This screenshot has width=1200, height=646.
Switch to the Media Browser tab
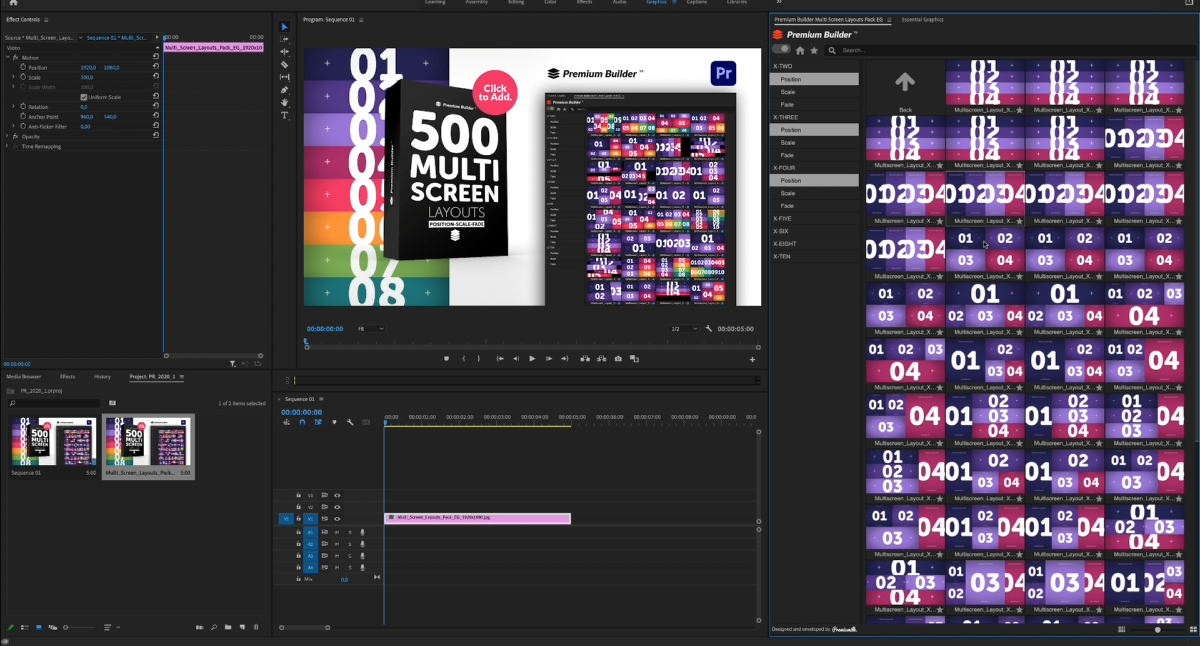[x=24, y=377]
